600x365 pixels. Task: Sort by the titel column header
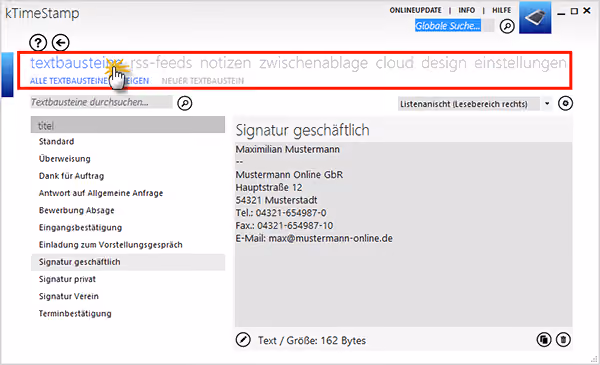pos(128,125)
